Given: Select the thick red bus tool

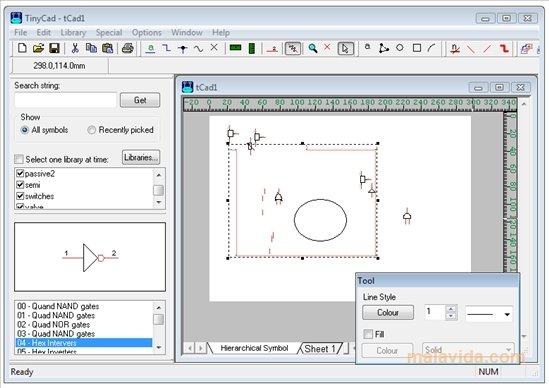Looking at the screenshot, I should pyautogui.click(x=503, y=48).
